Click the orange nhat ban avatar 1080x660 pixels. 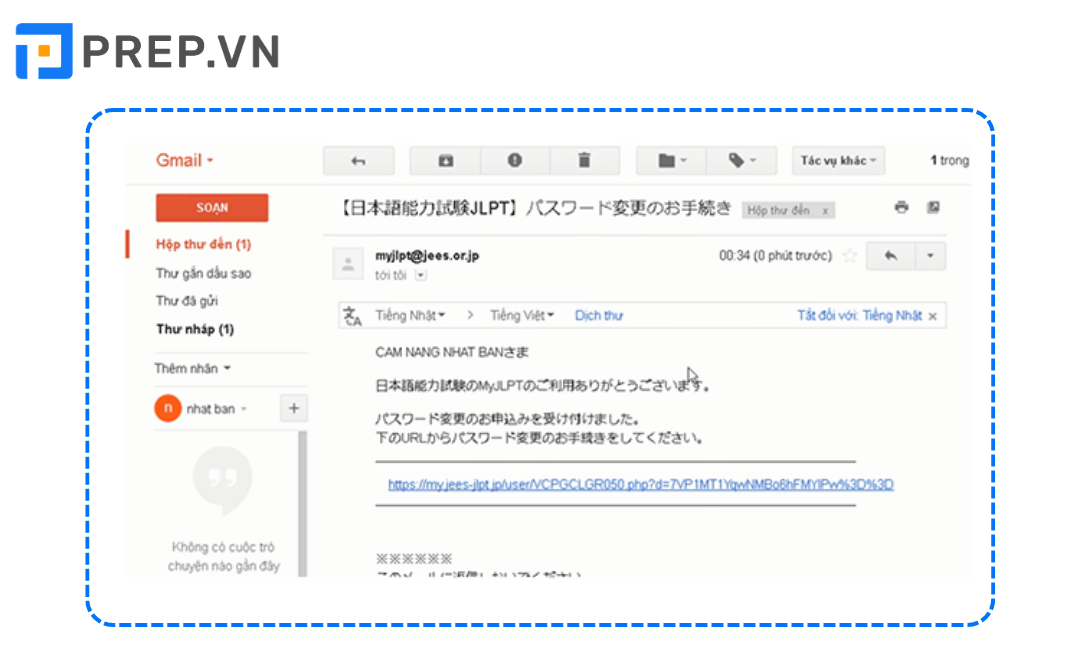pyautogui.click(x=167, y=408)
